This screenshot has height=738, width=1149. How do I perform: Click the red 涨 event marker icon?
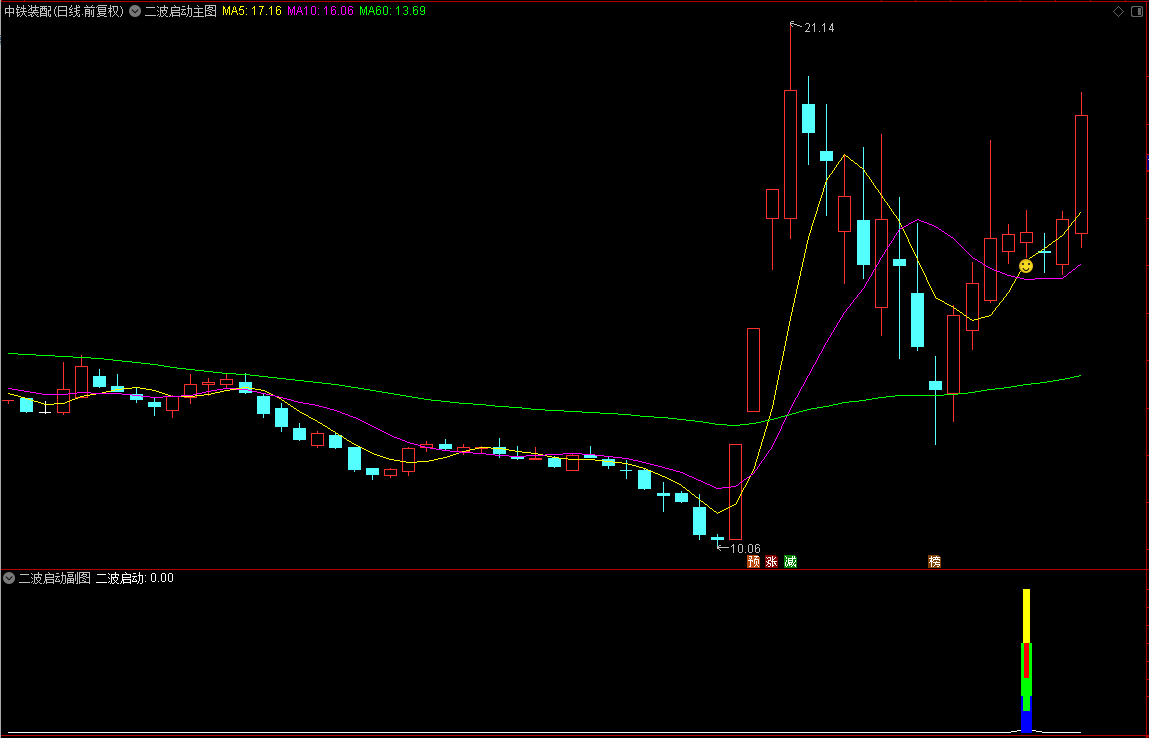point(772,561)
